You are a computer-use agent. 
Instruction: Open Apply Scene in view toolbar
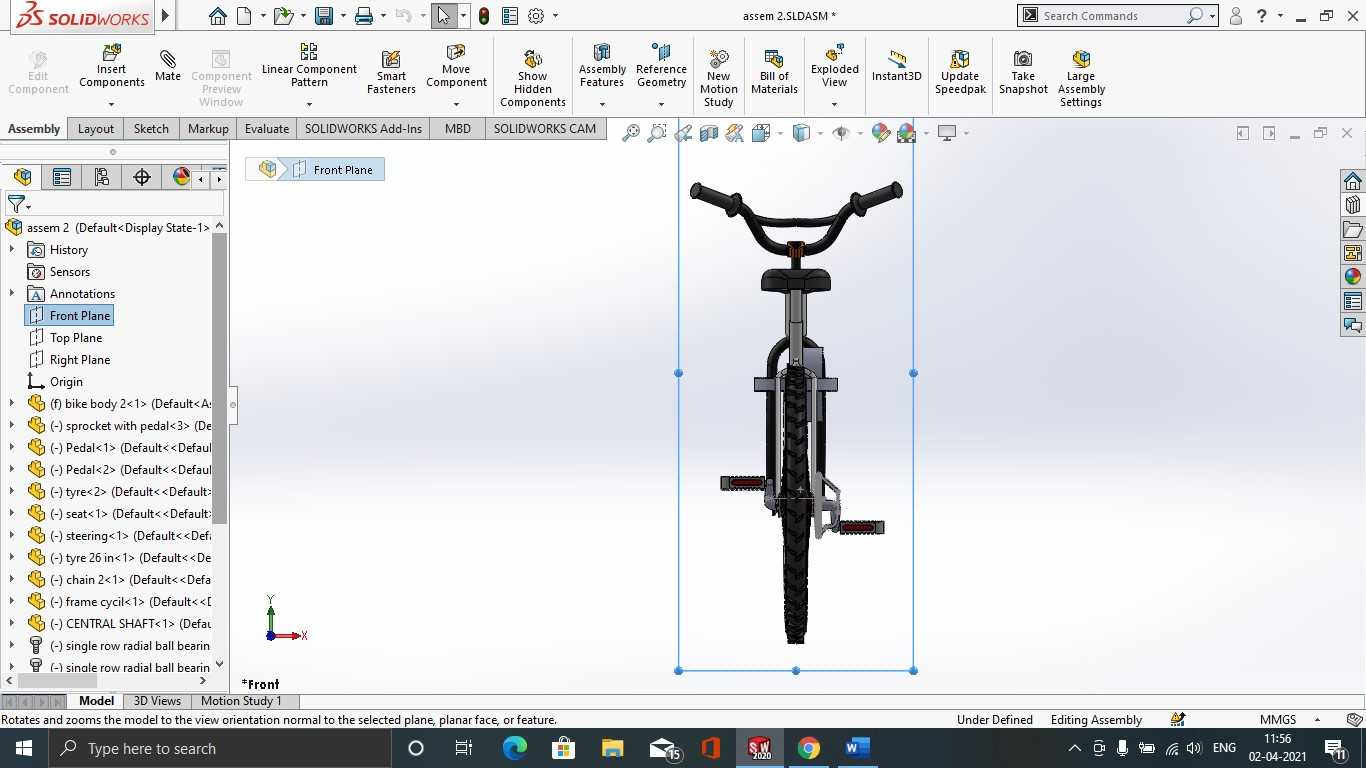(x=907, y=133)
